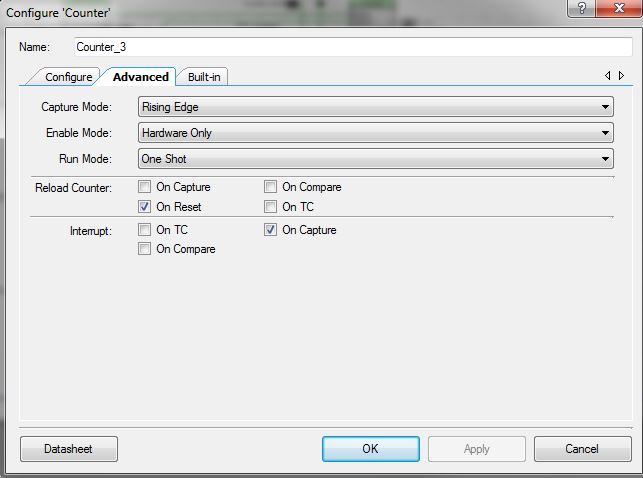Enable Interrupt On Compare checkbox
The width and height of the screenshot is (643, 478).
(x=144, y=249)
